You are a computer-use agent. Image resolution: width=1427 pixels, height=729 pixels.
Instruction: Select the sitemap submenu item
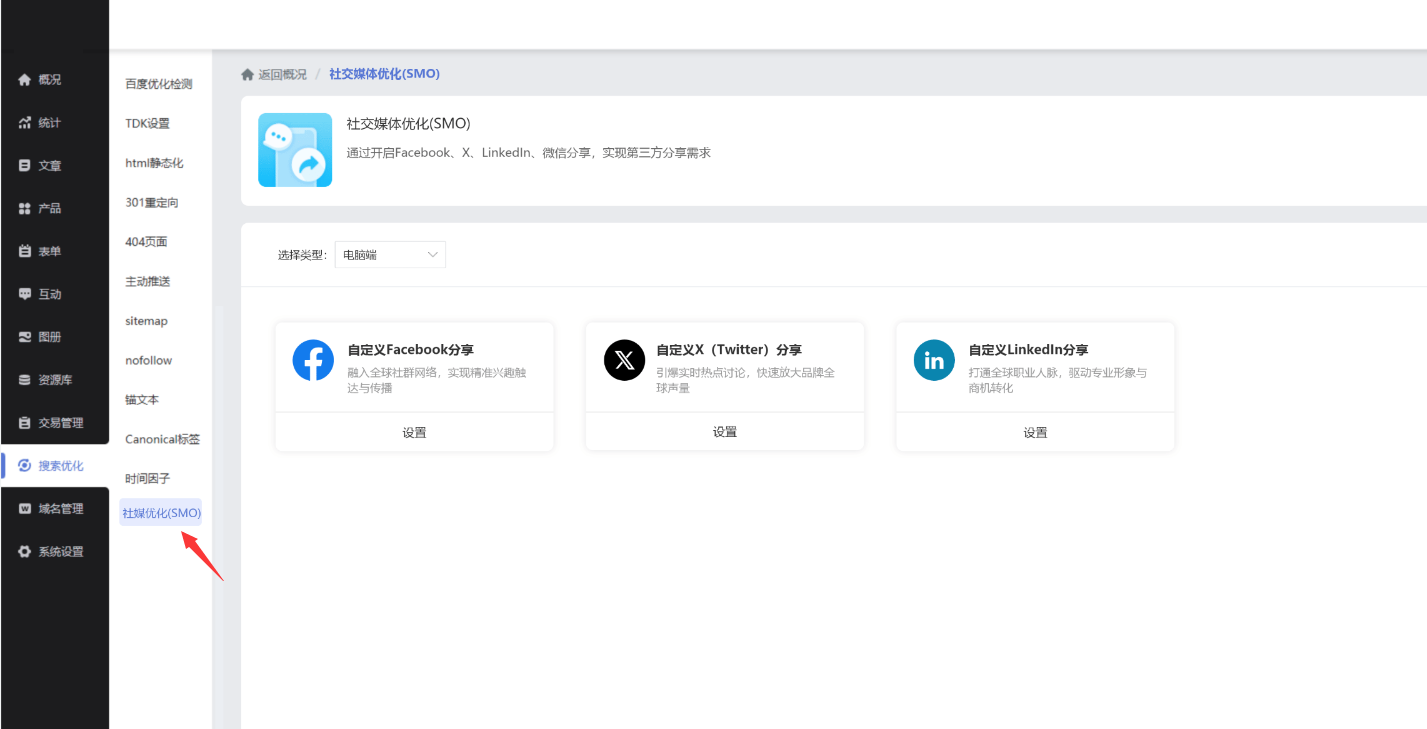pos(146,321)
